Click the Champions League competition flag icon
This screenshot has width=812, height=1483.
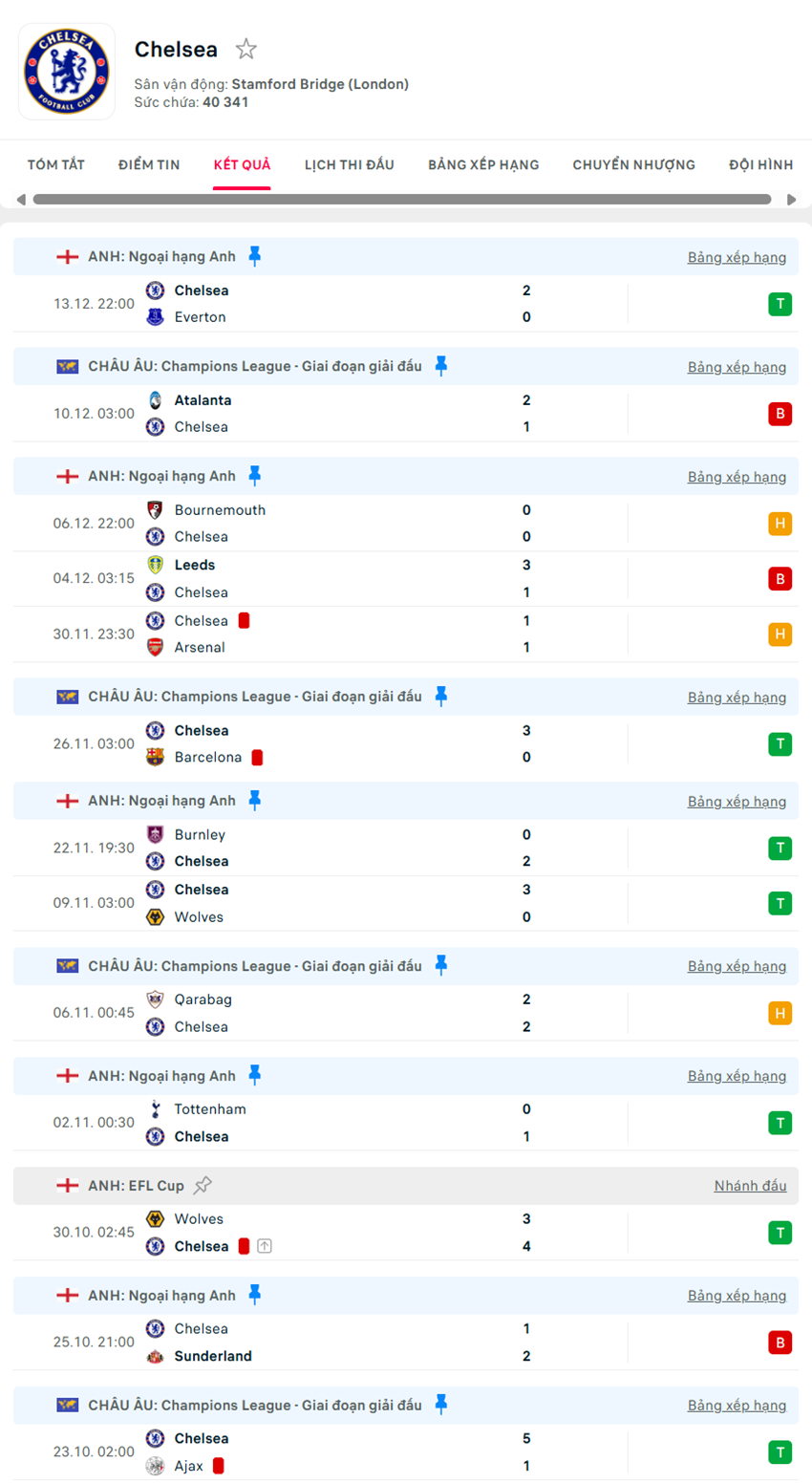click(x=67, y=366)
